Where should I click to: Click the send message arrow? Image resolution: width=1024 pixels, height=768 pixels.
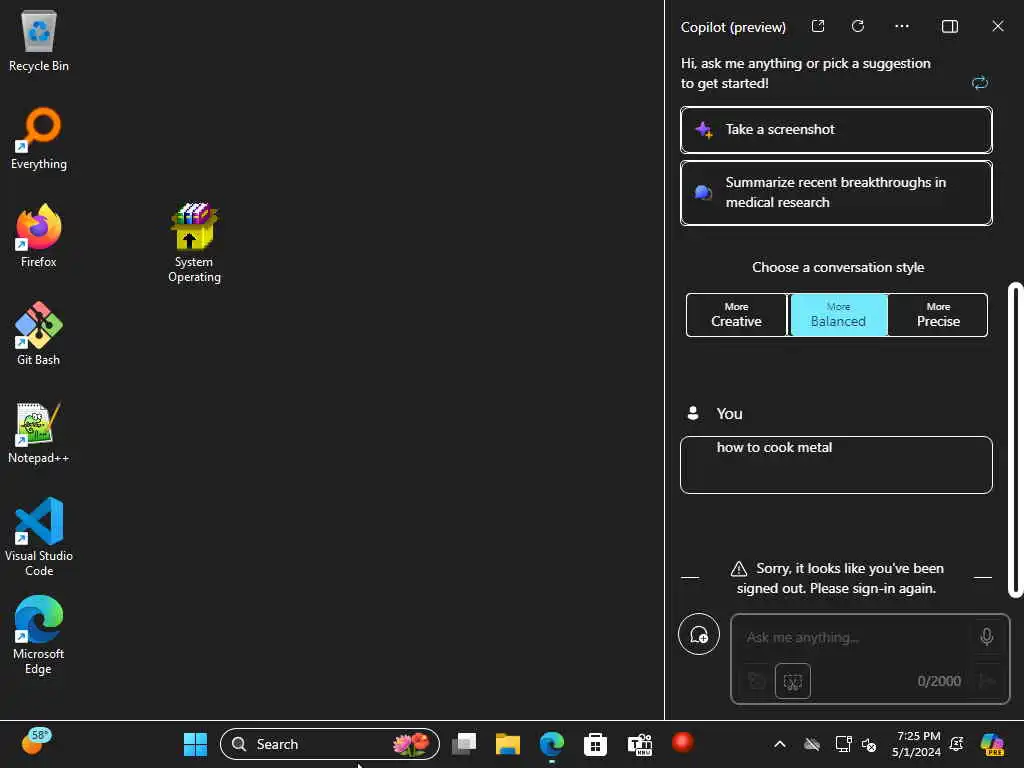click(x=987, y=681)
